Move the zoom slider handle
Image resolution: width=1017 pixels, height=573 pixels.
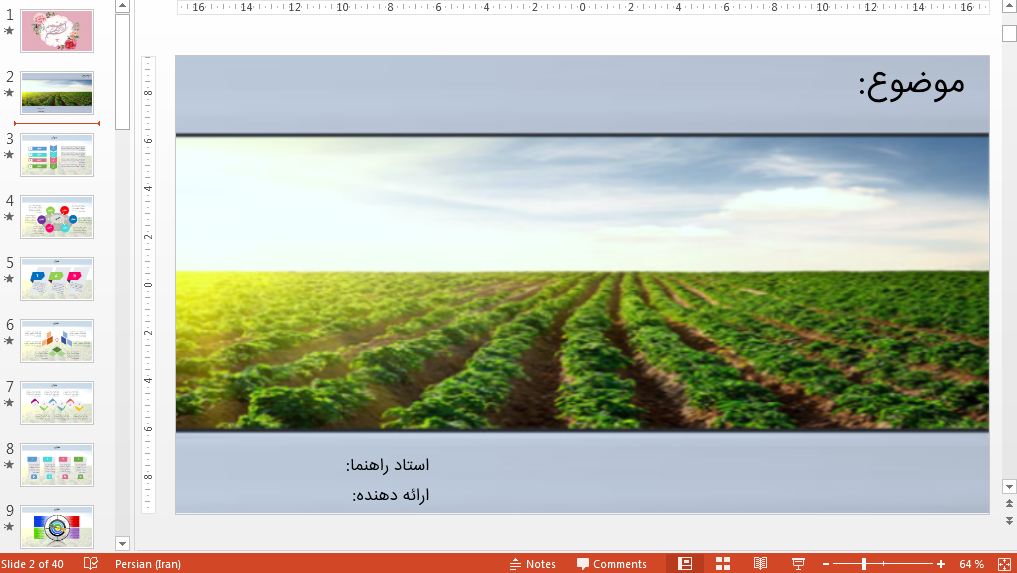pos(864,565)
